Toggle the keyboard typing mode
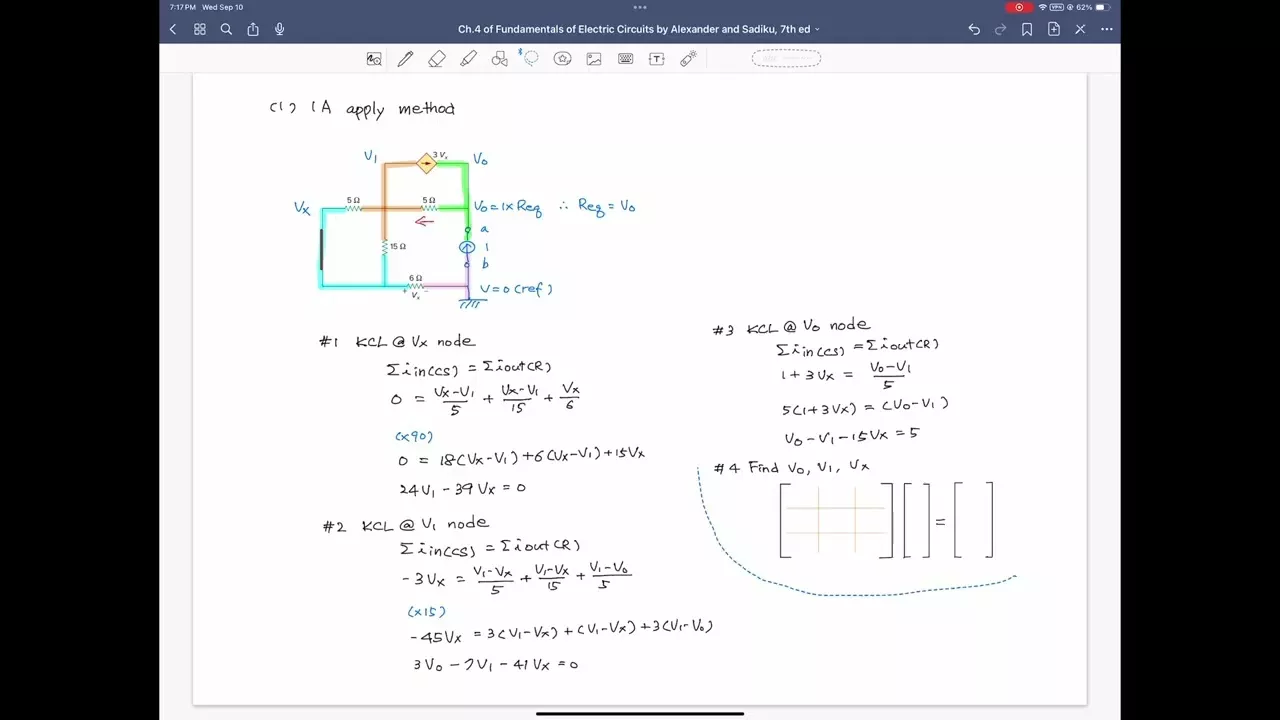The width and height of the screenshot is (1280, 720). click(x=625, y=59)
